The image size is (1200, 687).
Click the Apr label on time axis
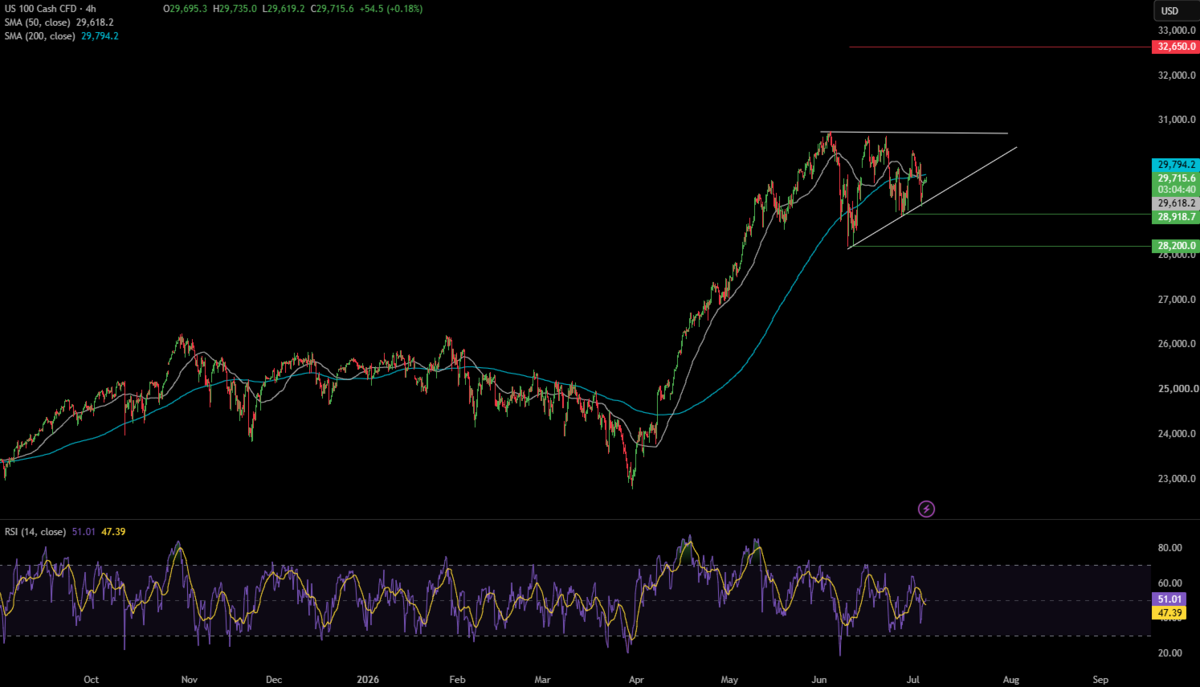(x=636, y=678)
